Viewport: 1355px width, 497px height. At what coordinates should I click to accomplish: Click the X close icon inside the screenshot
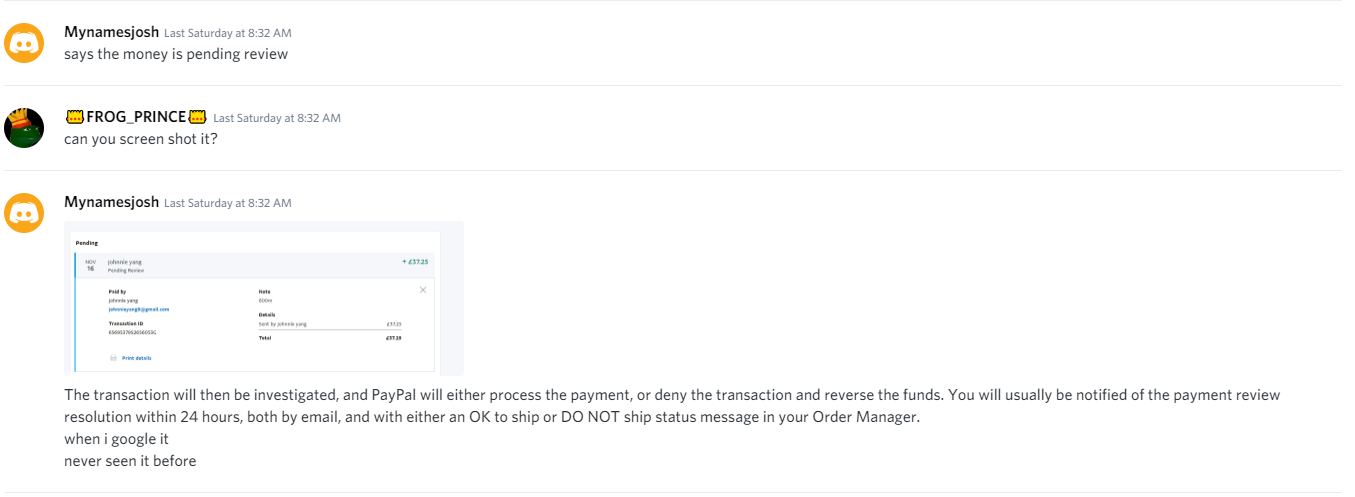coord(423,290)
